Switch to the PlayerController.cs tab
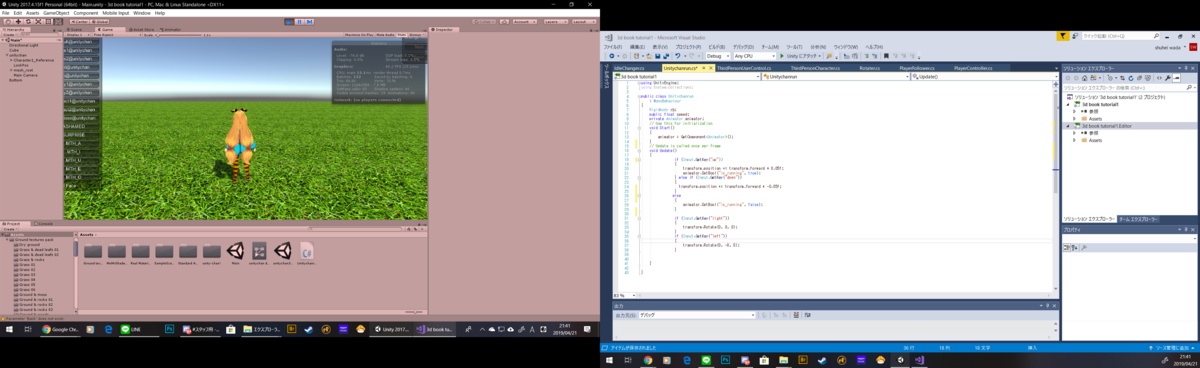The height and width of the screenshot is (368, 1200). 973,68
